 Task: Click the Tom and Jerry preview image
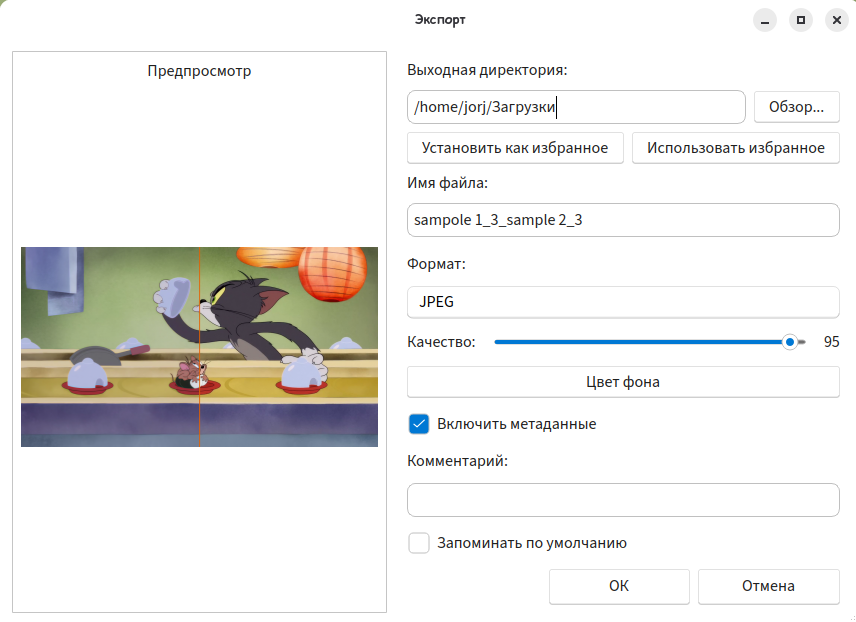(199, 347)
